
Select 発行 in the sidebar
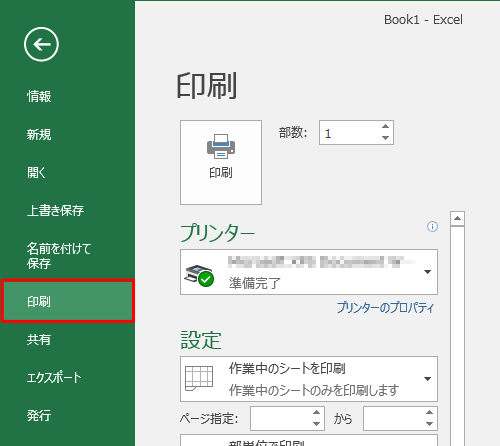click(x=39, y=416)
